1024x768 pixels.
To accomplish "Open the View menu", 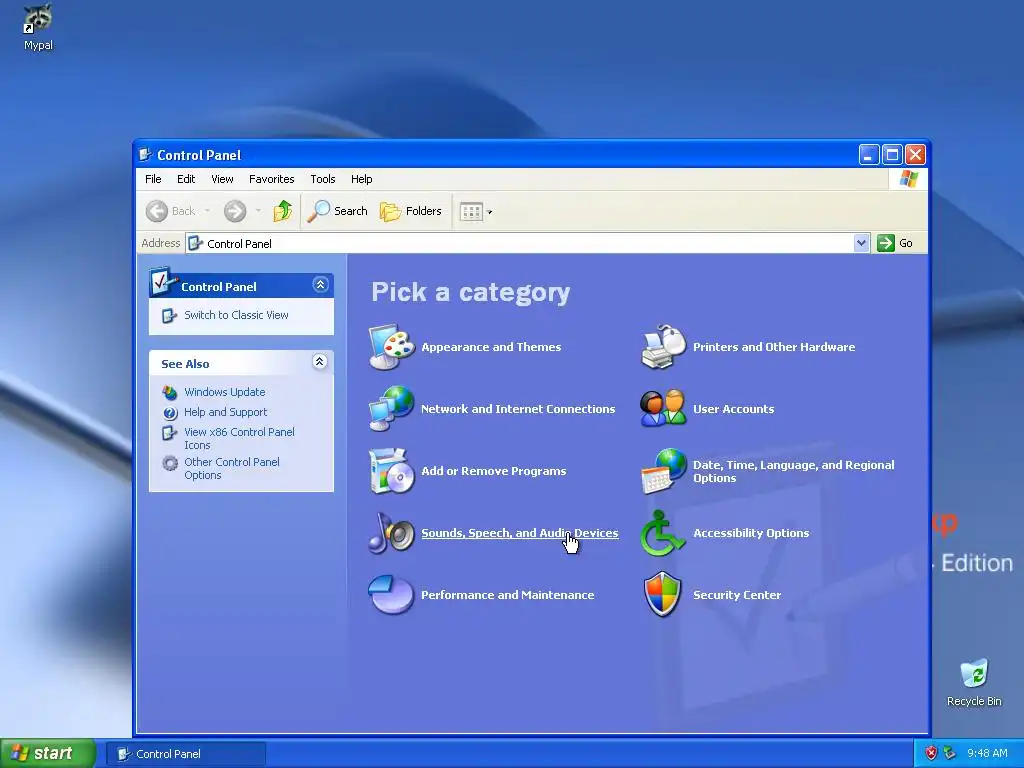I will [222, 179].
